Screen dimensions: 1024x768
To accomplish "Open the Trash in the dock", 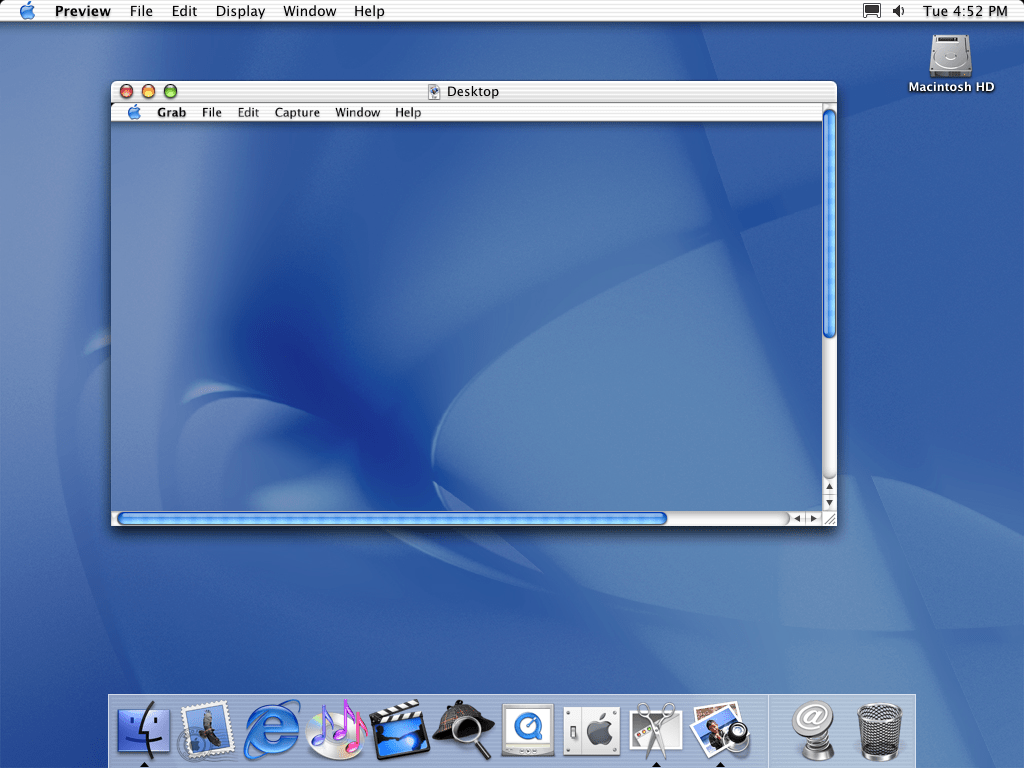I will [879, 731].
